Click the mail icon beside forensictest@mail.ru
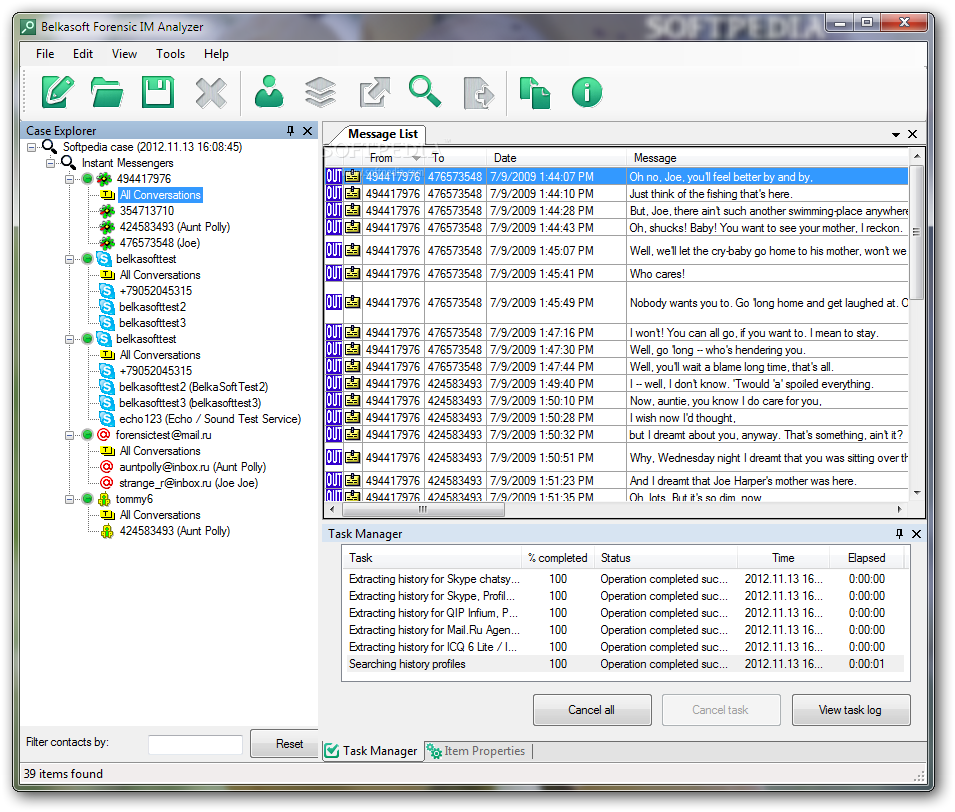The height and width of the screenshot is (812, 955). click(x=104, y=434)
